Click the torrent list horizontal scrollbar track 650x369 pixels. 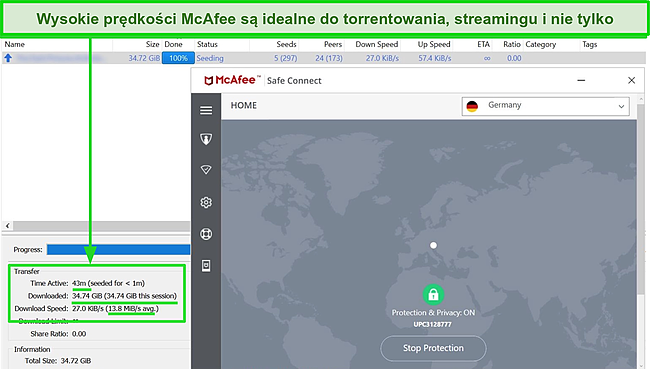(101, 226)
